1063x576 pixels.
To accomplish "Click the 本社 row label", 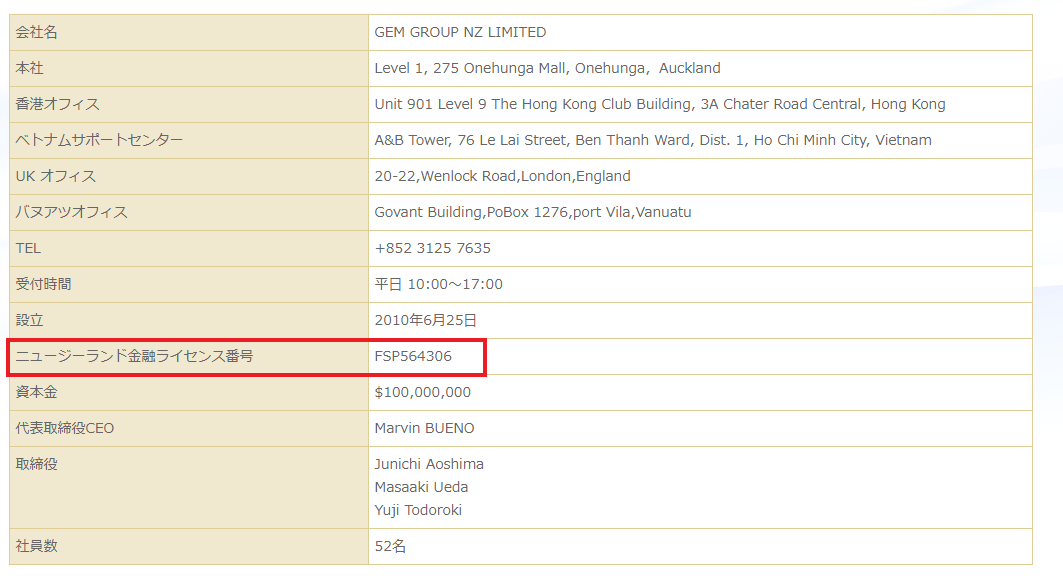I will click(29, 68).
